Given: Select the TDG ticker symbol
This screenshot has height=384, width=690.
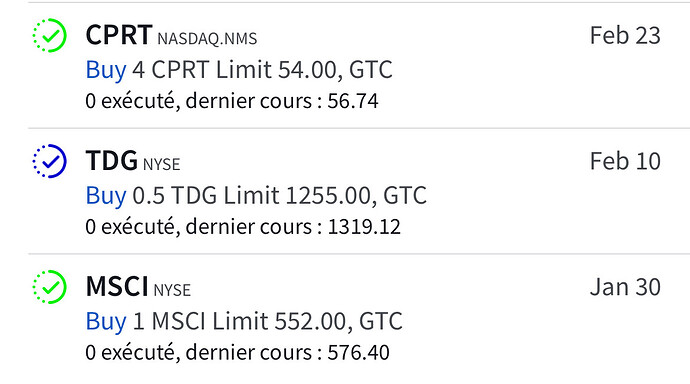Looking at the screenshot, I should click(112, 161).
